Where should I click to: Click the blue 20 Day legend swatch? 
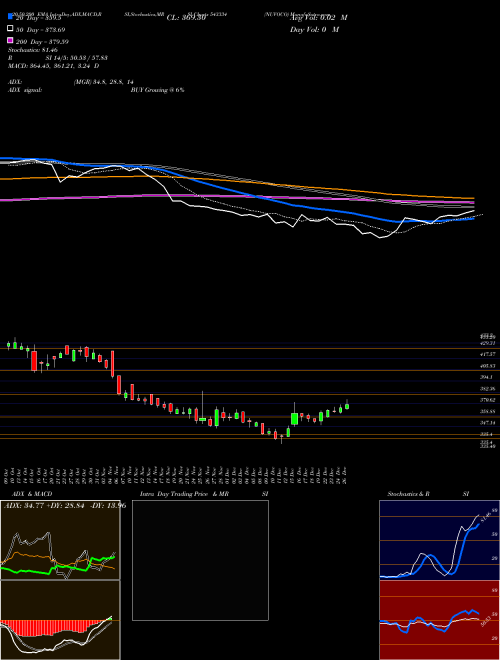pyautogui.click(x=10, y=16)
